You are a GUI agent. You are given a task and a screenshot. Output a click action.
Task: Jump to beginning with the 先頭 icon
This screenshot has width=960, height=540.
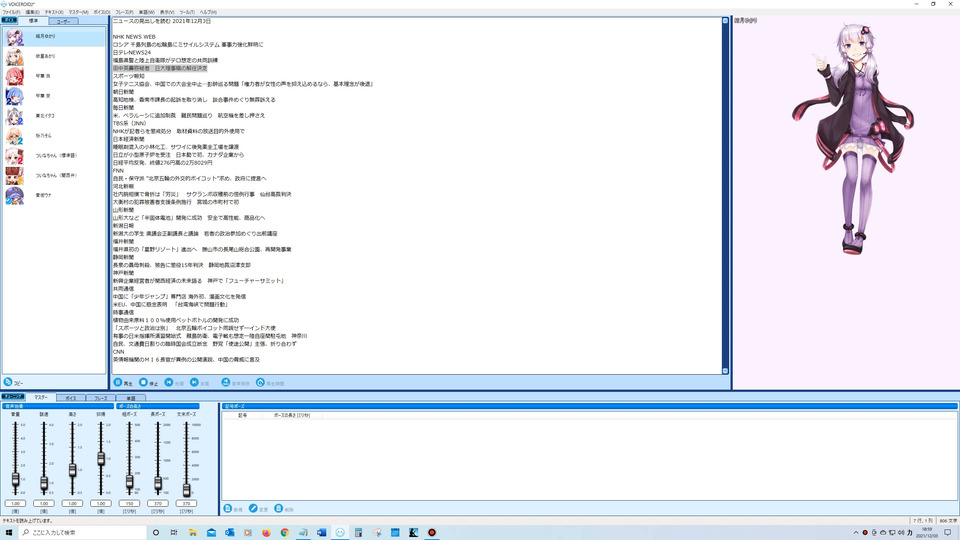coord(168,382)
